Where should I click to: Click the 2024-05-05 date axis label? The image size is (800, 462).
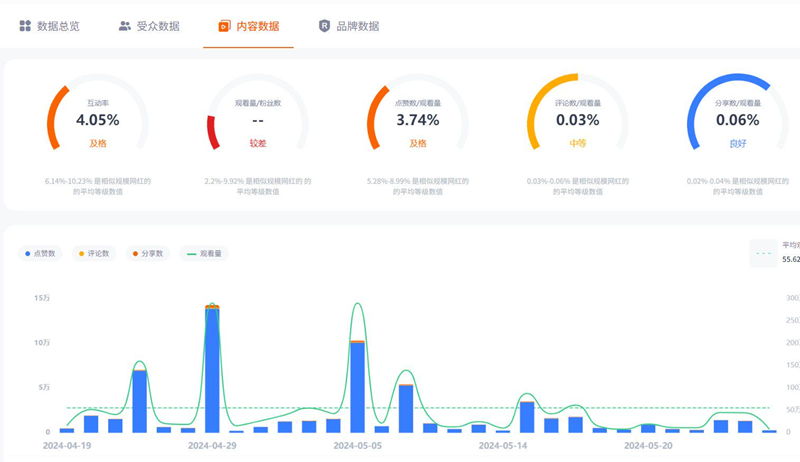(357, 445)
